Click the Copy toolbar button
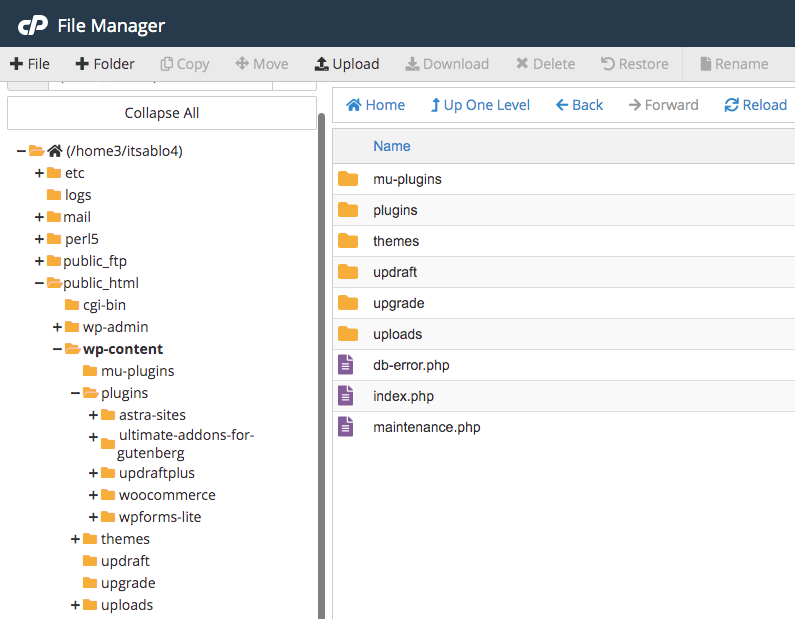 (185, 64)
